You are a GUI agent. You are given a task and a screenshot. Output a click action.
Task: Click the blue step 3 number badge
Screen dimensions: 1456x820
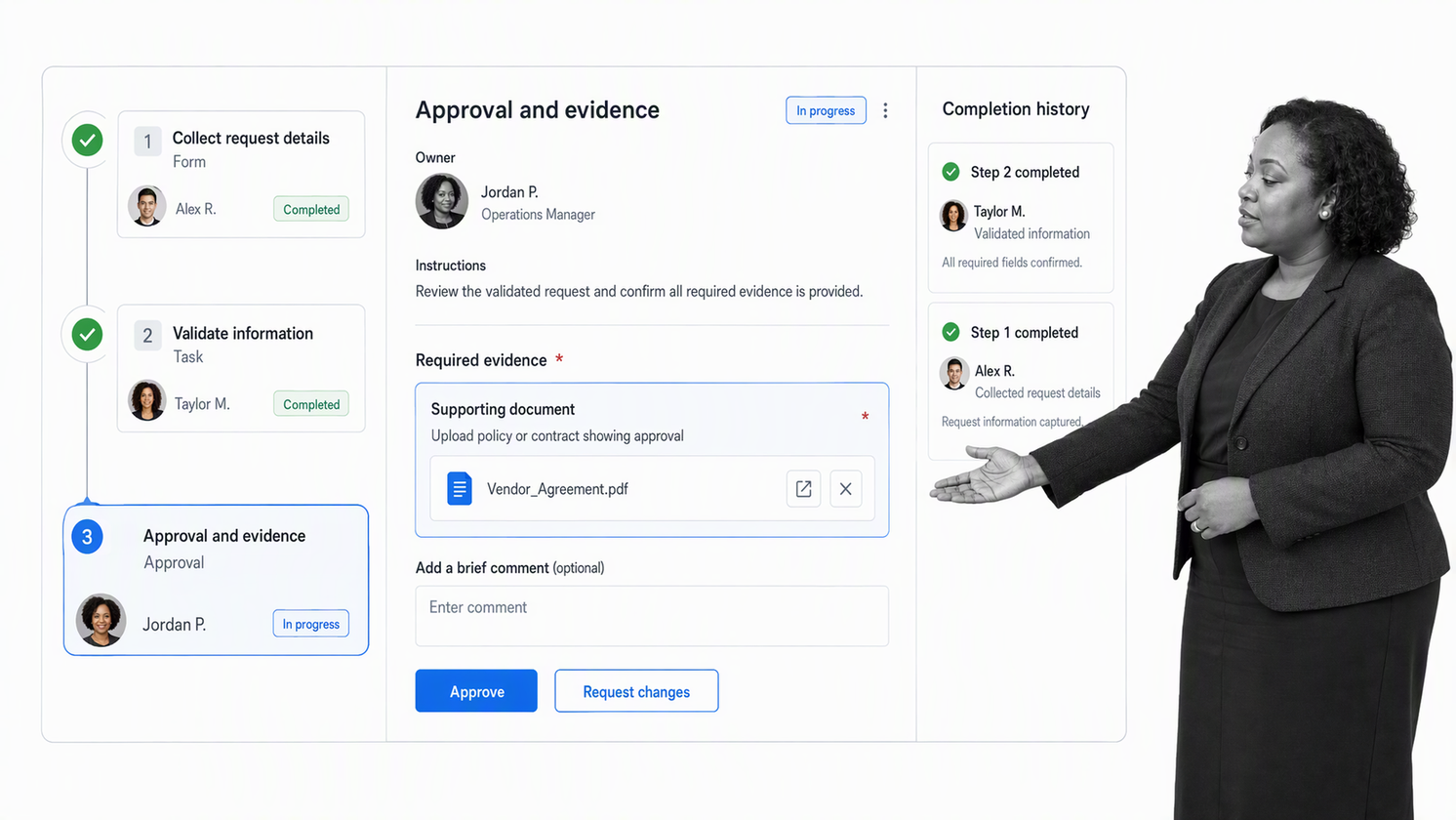tap(87, 537)
